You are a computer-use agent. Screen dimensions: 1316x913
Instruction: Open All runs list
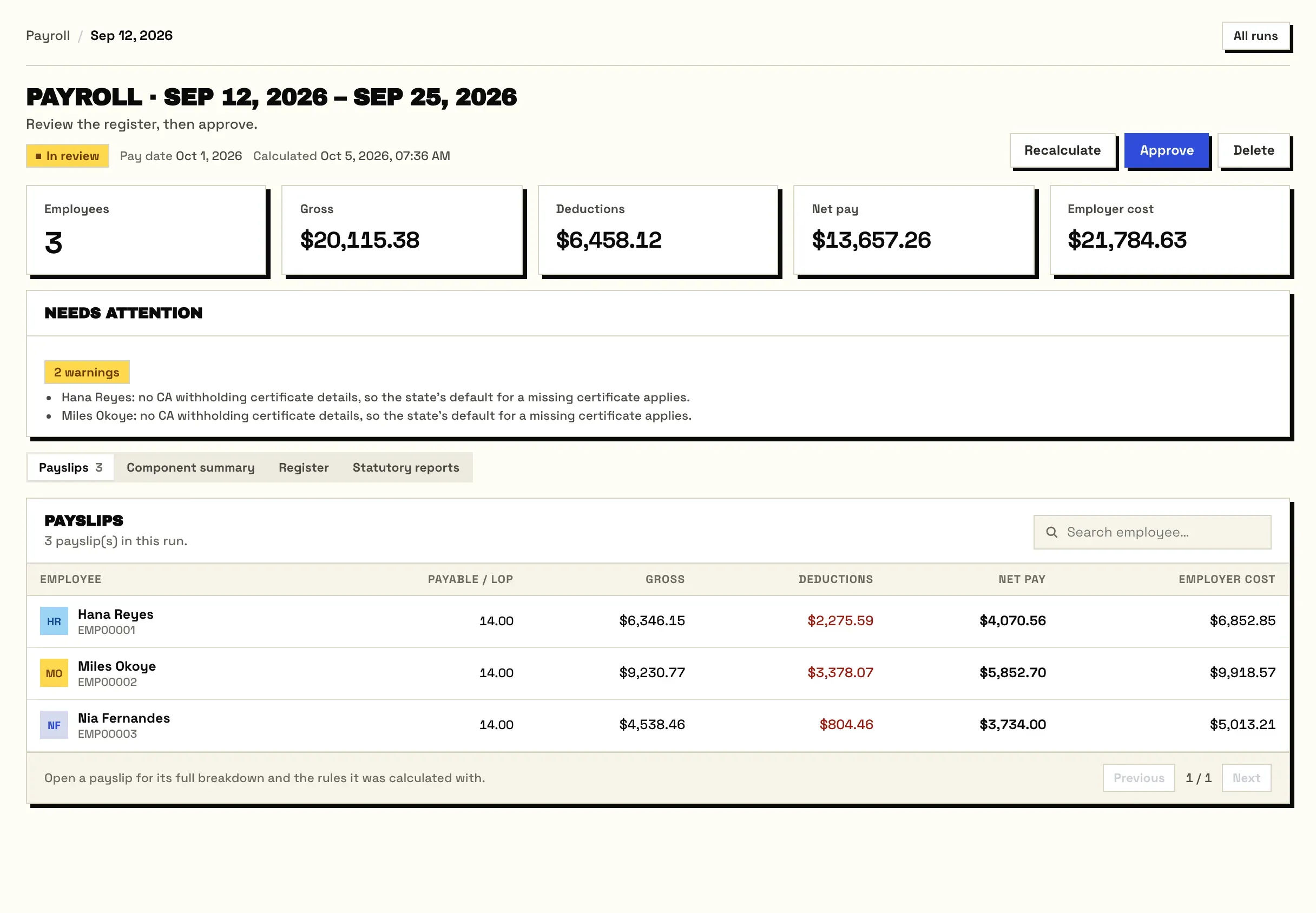tap(1255, 36)
